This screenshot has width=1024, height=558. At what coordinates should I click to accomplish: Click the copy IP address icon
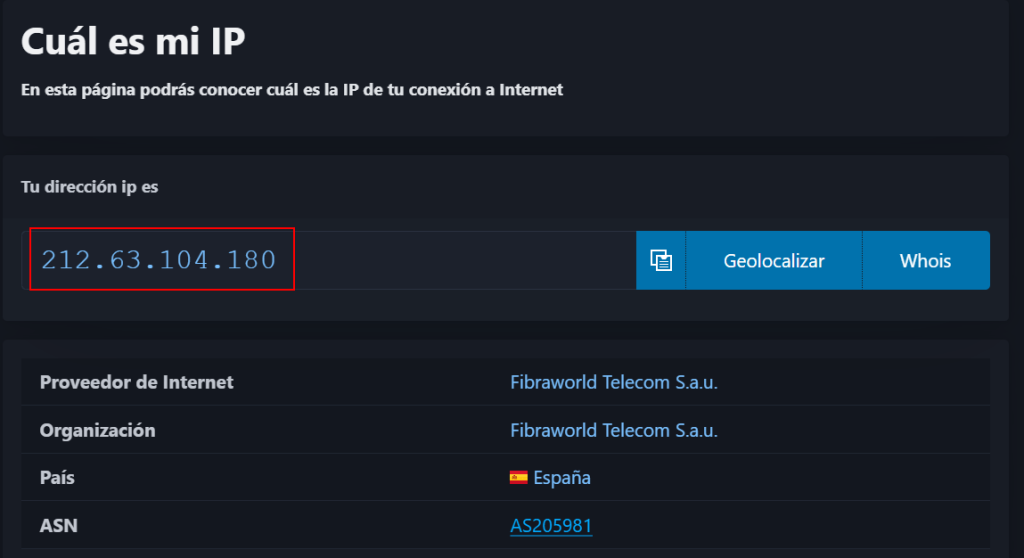pyautogui.click(x=661, y=261)
